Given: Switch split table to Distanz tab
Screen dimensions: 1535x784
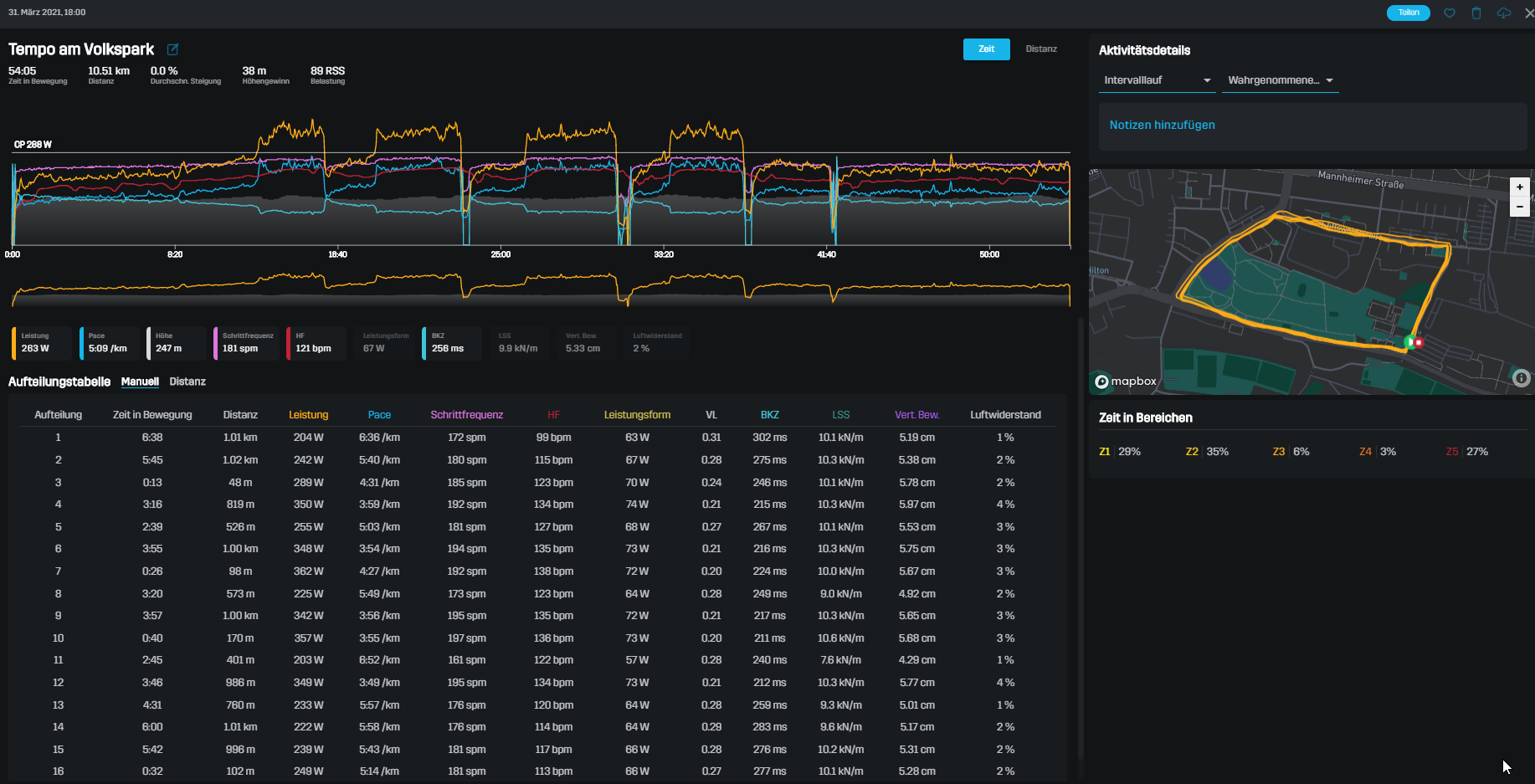Looking at the screenshot, I should (x=187, y=382).
